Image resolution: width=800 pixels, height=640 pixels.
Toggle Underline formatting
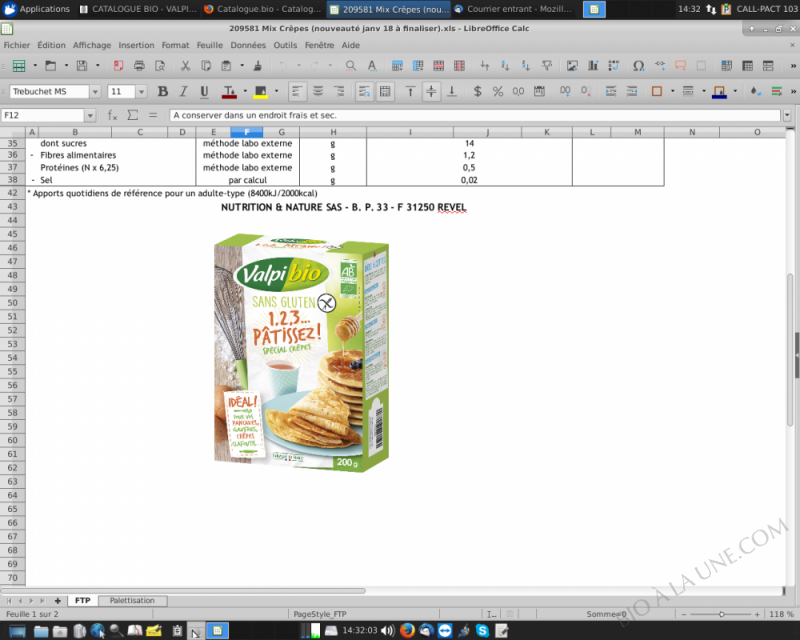204,91
